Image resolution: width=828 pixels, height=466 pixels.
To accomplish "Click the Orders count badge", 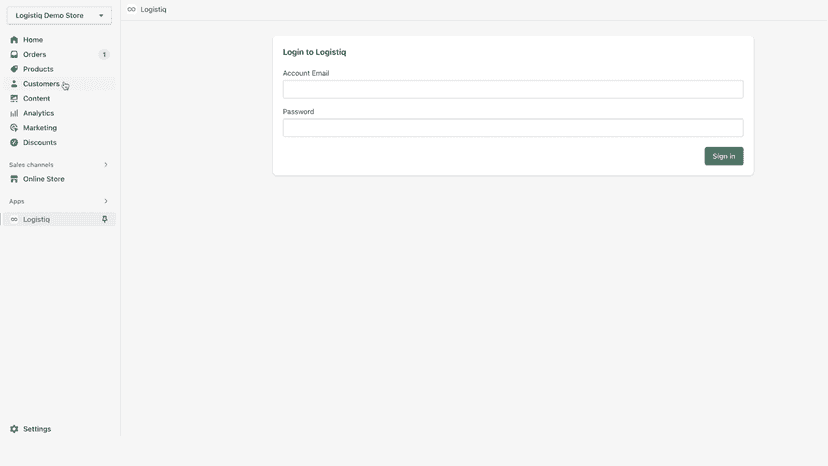I will 104,54.
